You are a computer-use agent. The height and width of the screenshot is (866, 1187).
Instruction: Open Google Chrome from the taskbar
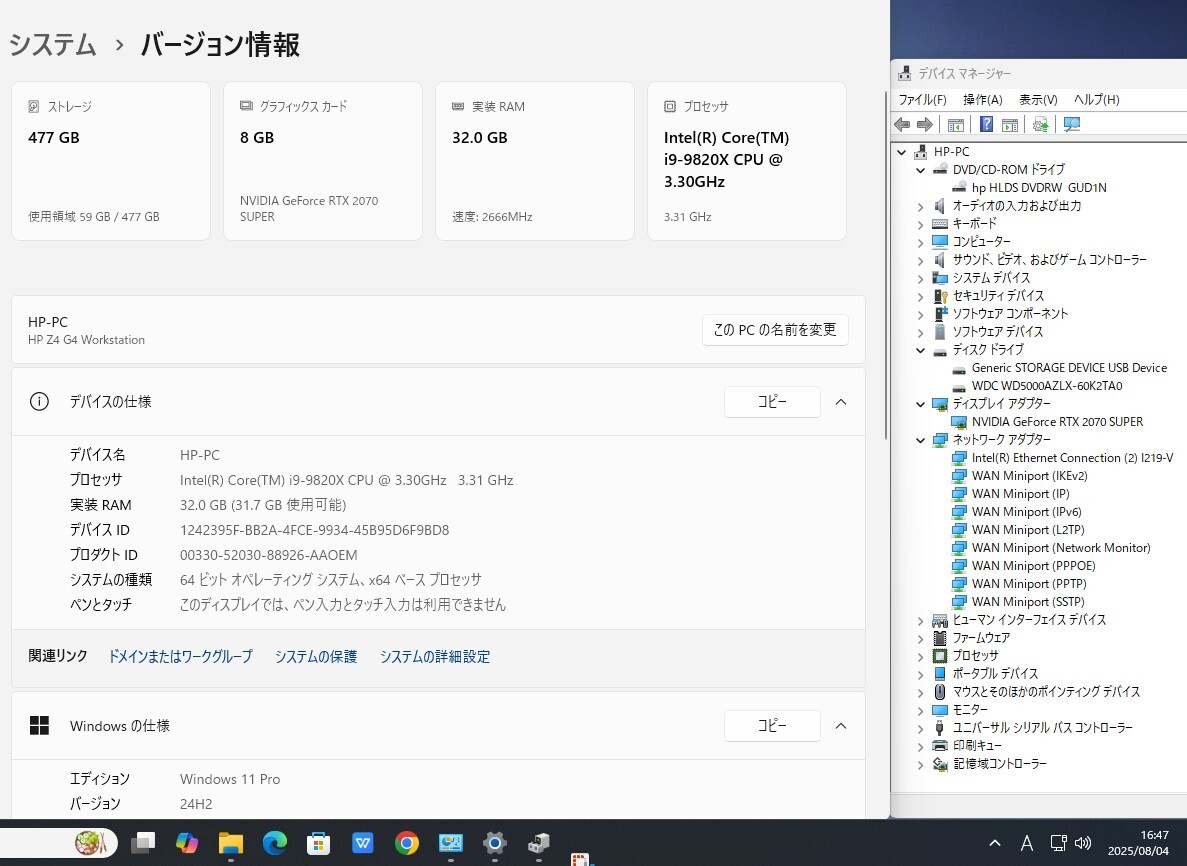(x=407, y=843)
